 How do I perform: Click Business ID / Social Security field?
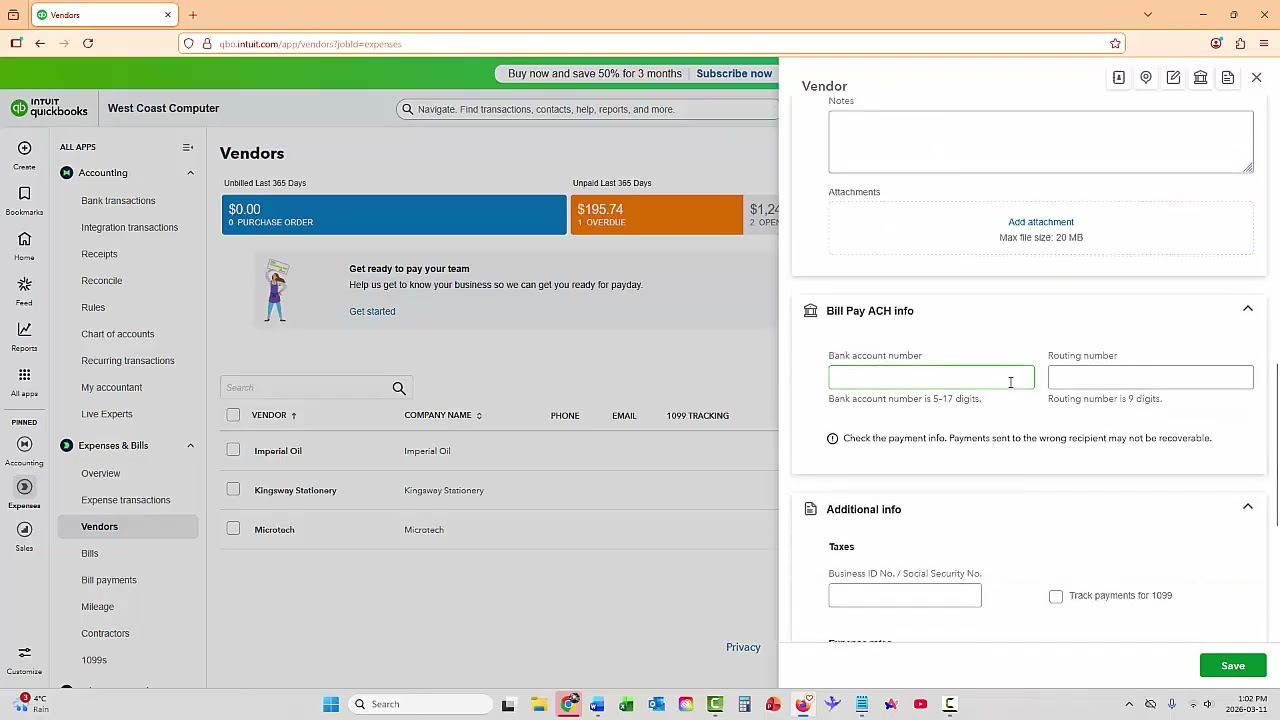tap(905, 595)
